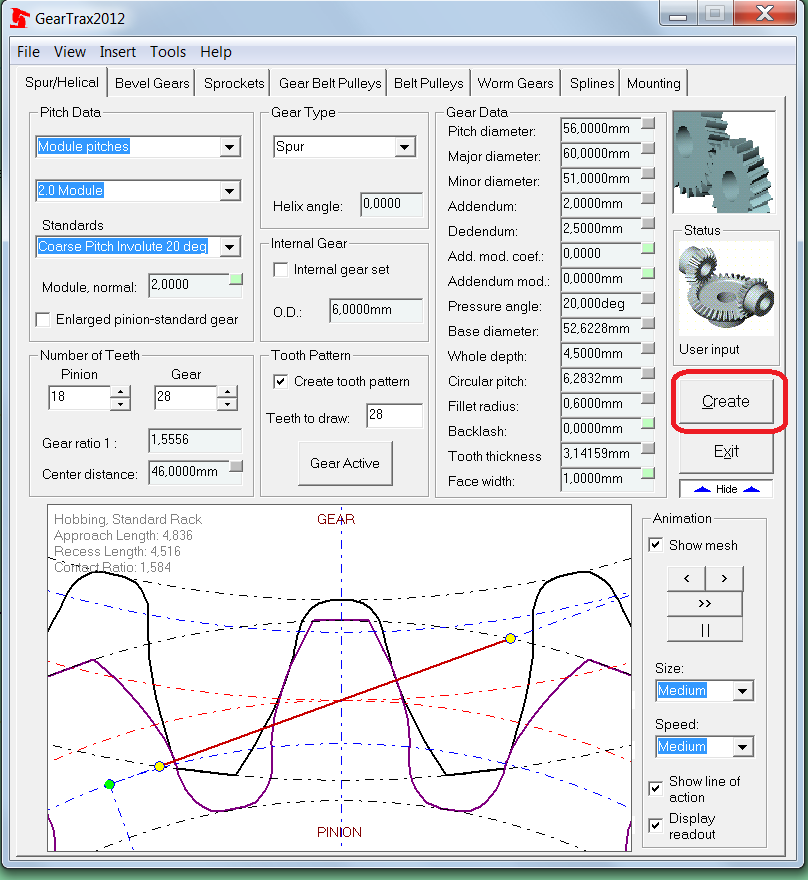Open the Belt Pulleys tab
The image size is (808, 880).
tap(429, 84)
